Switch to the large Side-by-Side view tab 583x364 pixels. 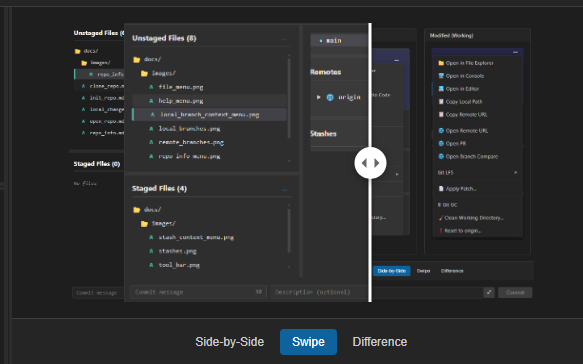tap(229, 342)
